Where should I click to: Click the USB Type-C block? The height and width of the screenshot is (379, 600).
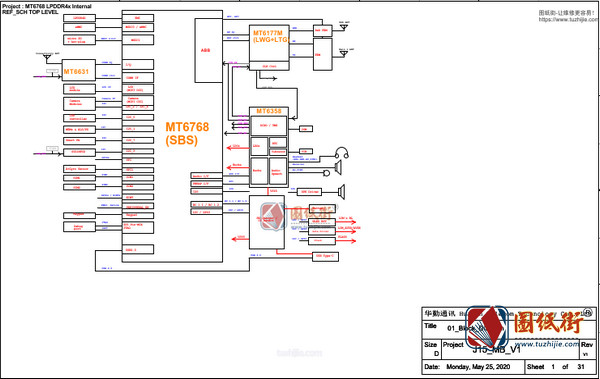(326, 256)
